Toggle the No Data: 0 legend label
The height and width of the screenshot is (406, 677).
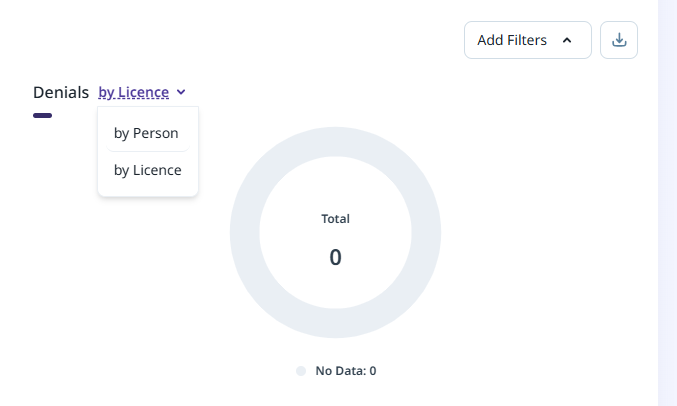[x=346, y=371]
